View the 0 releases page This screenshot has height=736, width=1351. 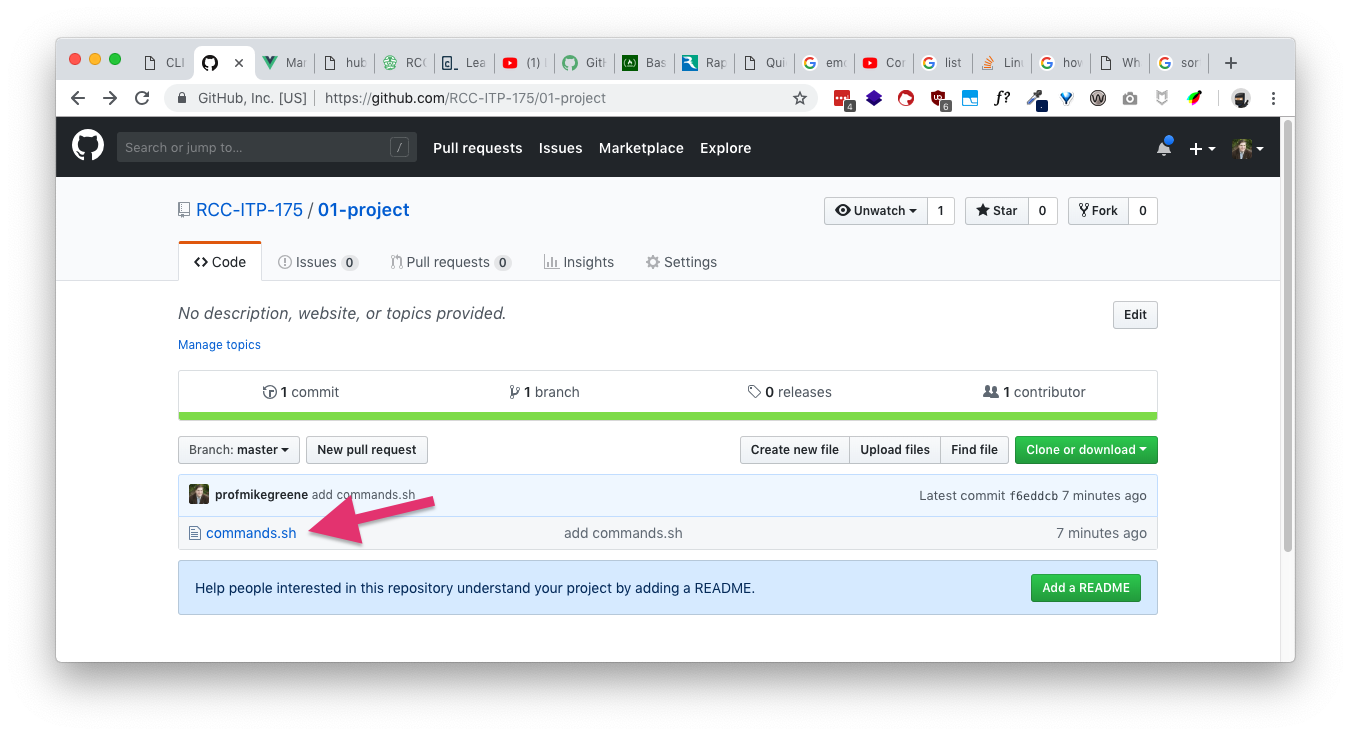[x=789, y=392]
